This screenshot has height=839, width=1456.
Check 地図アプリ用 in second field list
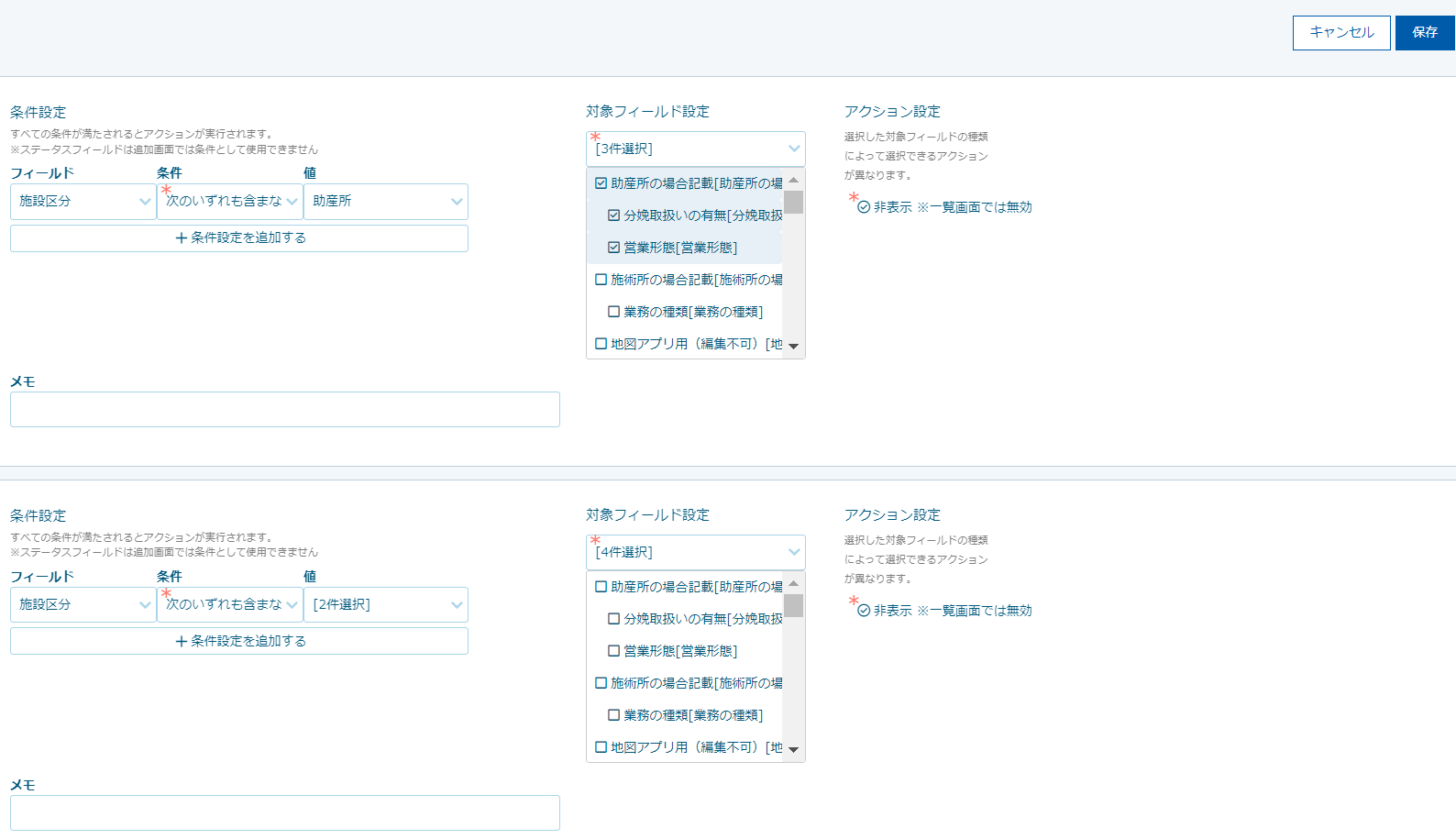pos(601,747)
